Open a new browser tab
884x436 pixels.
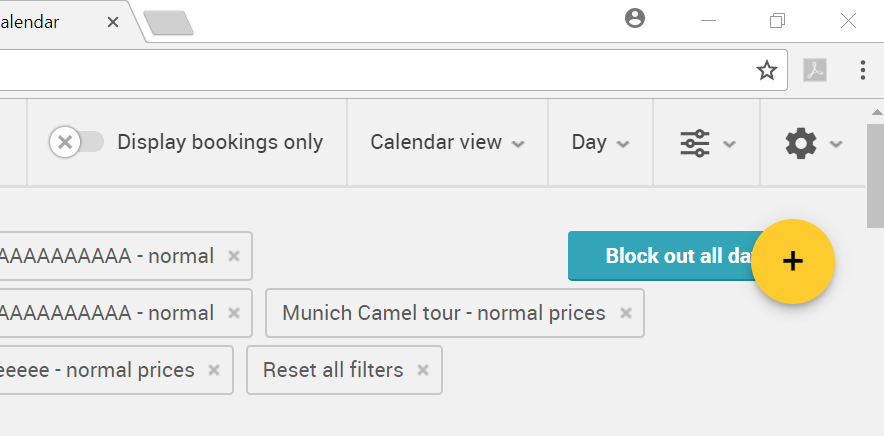(169, 23)
